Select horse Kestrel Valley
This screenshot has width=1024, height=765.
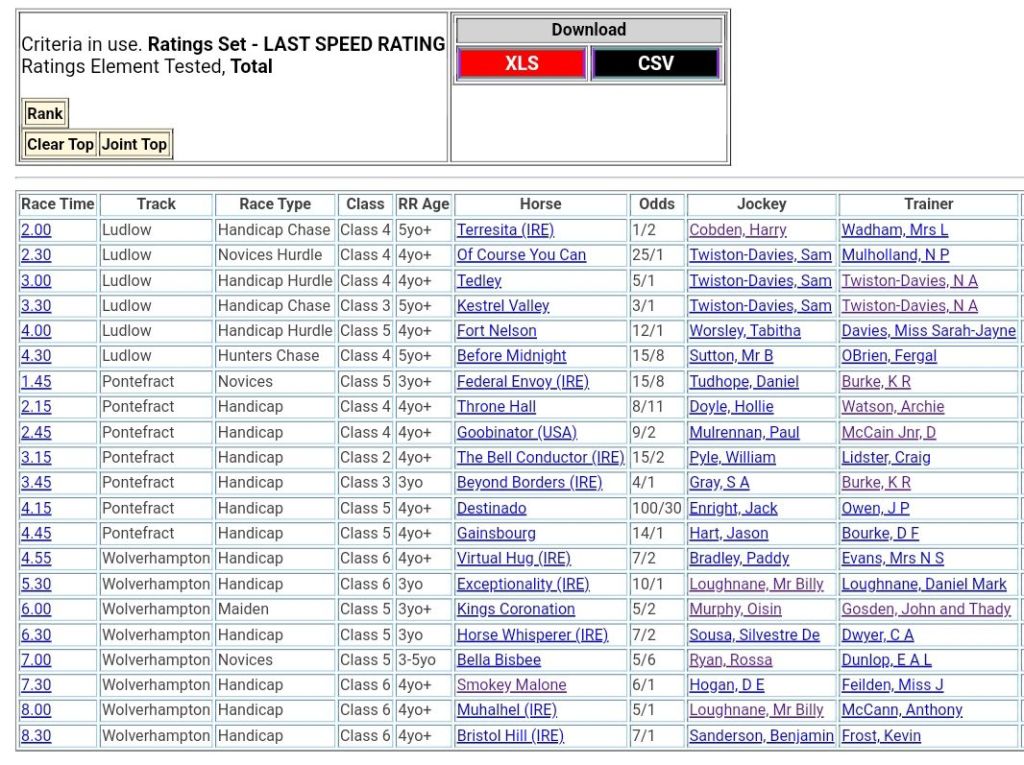point(503,306)
